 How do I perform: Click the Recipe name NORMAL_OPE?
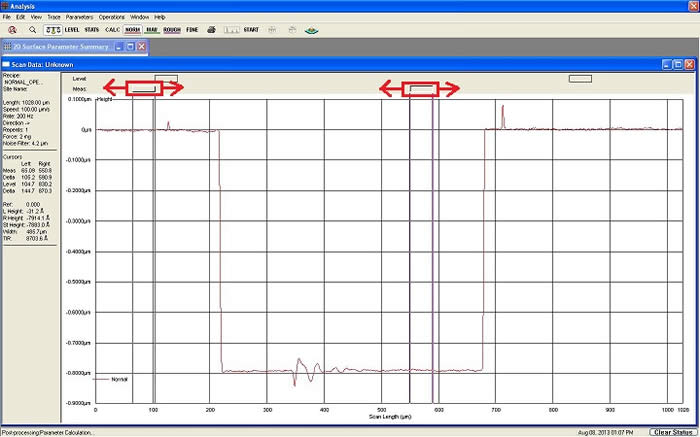click(x=23, y=82)
